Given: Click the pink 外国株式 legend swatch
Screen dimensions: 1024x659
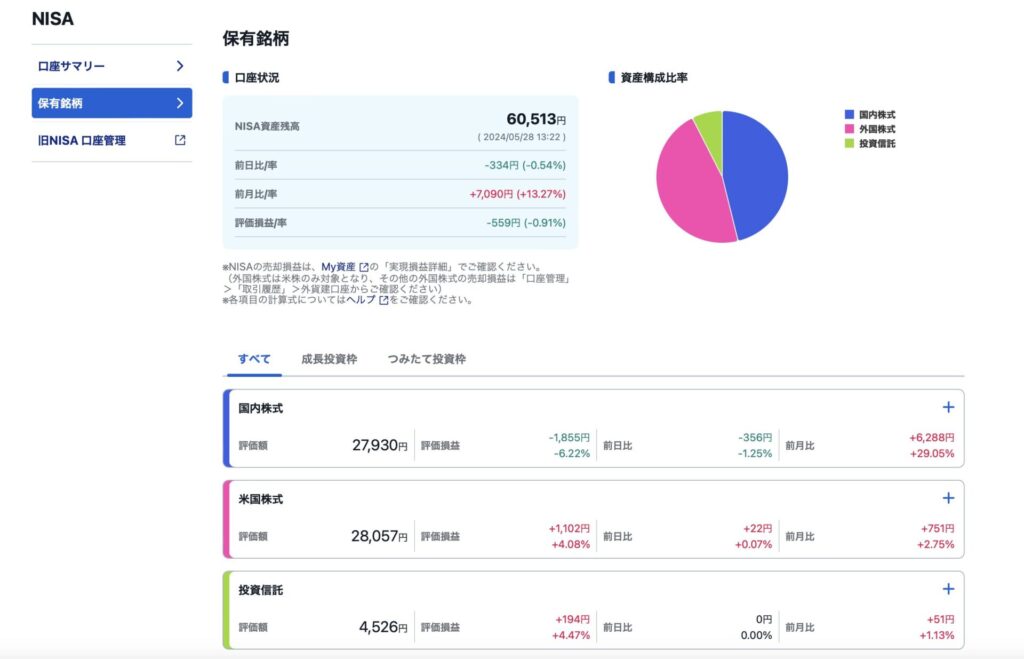Looking at the screenshot, I should [849, 129].
